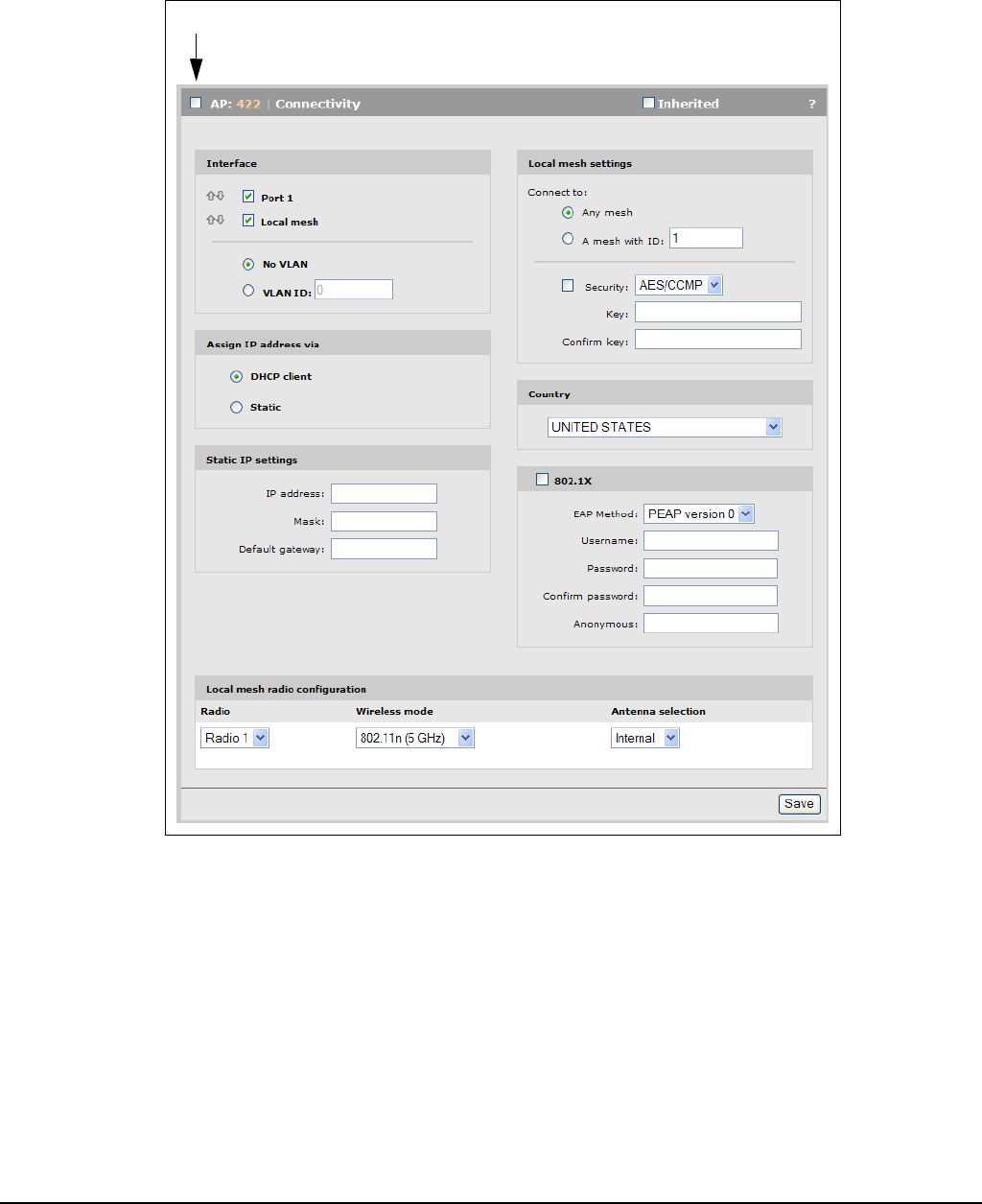Click the mesh ID input field
The image size is (982, 1204).
706,238
